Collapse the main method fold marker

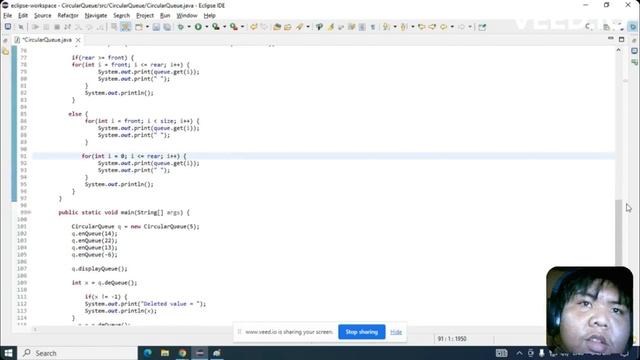(x=29, y=212)
